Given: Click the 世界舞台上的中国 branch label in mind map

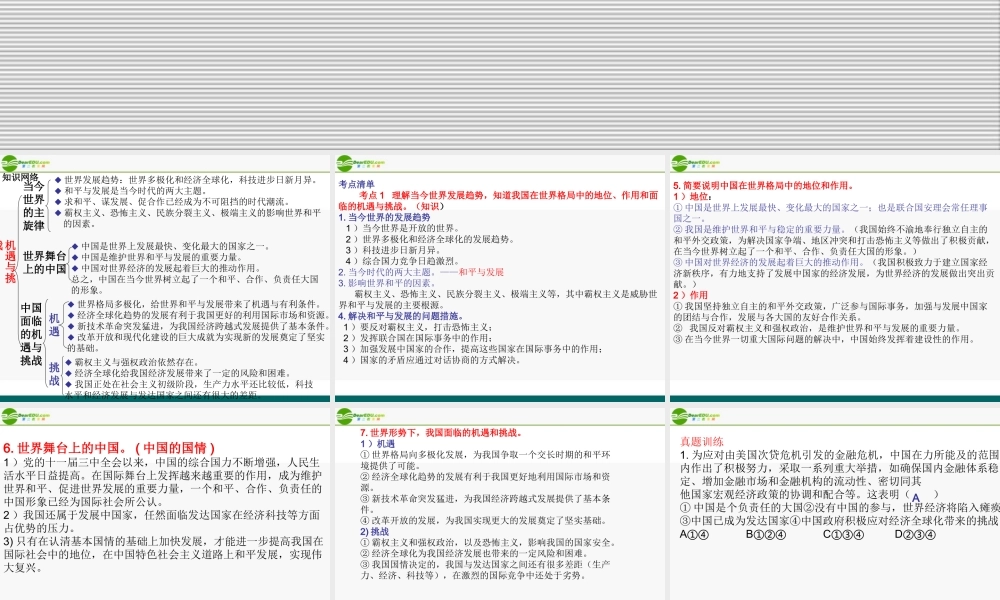Looking at the screenshot, I should (x=45, y=262).
